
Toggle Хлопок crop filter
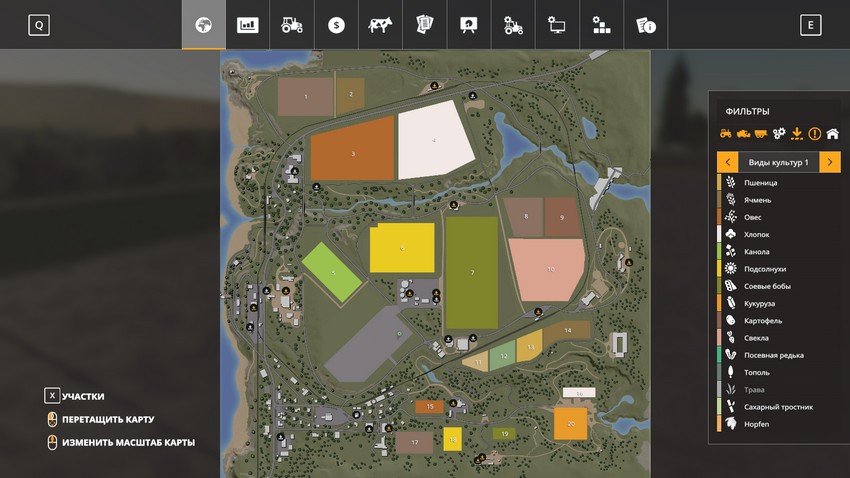click(x=778, y=235)
